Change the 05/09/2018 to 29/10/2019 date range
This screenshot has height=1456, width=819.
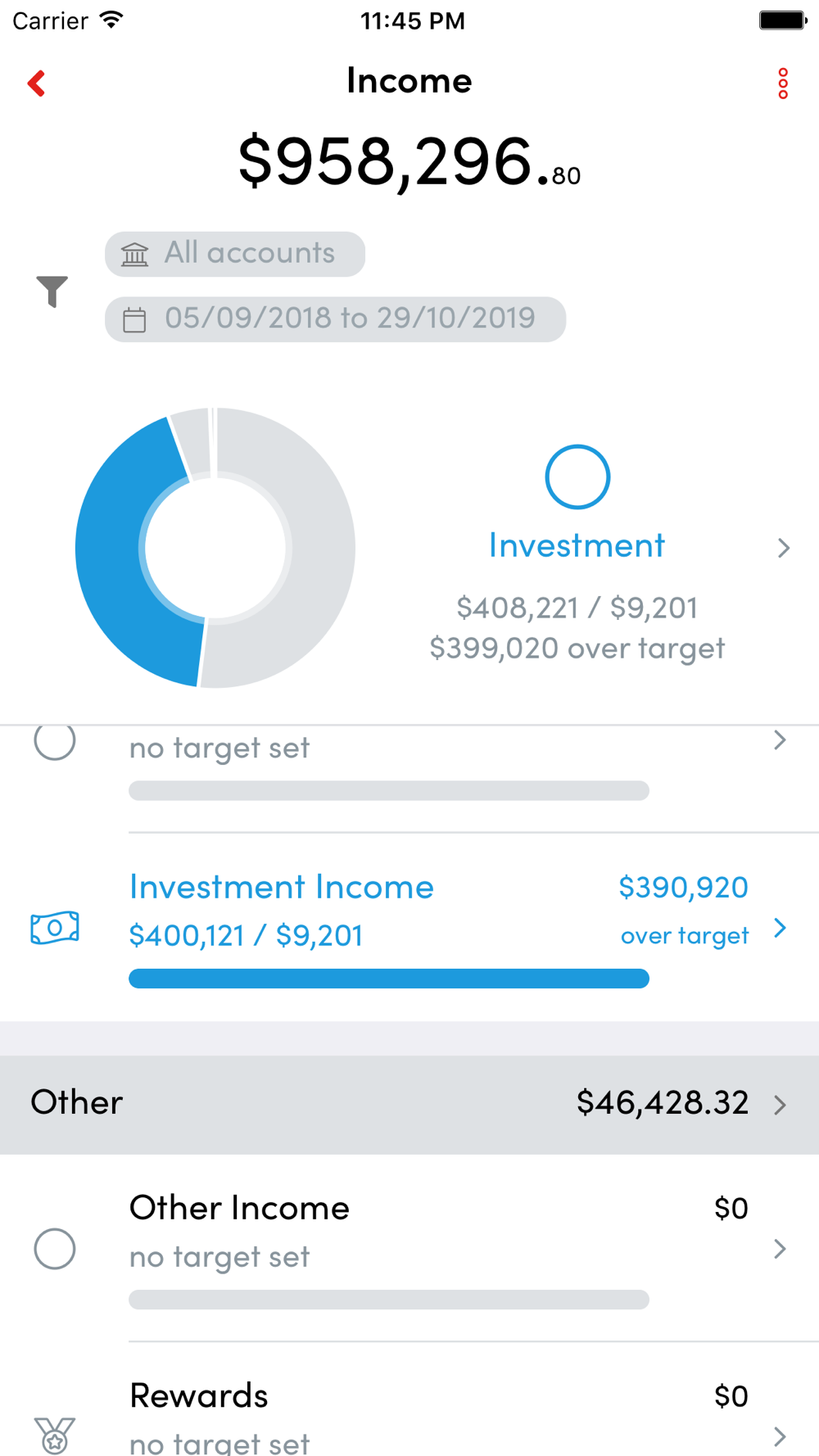[x=335, y=319]
